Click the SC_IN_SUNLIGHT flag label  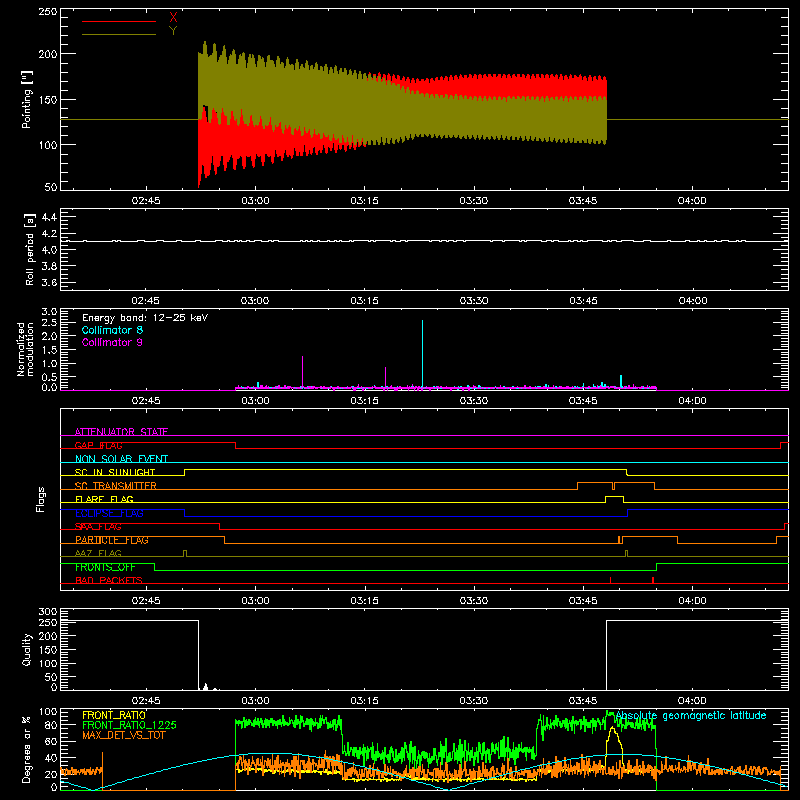[115, 472]
